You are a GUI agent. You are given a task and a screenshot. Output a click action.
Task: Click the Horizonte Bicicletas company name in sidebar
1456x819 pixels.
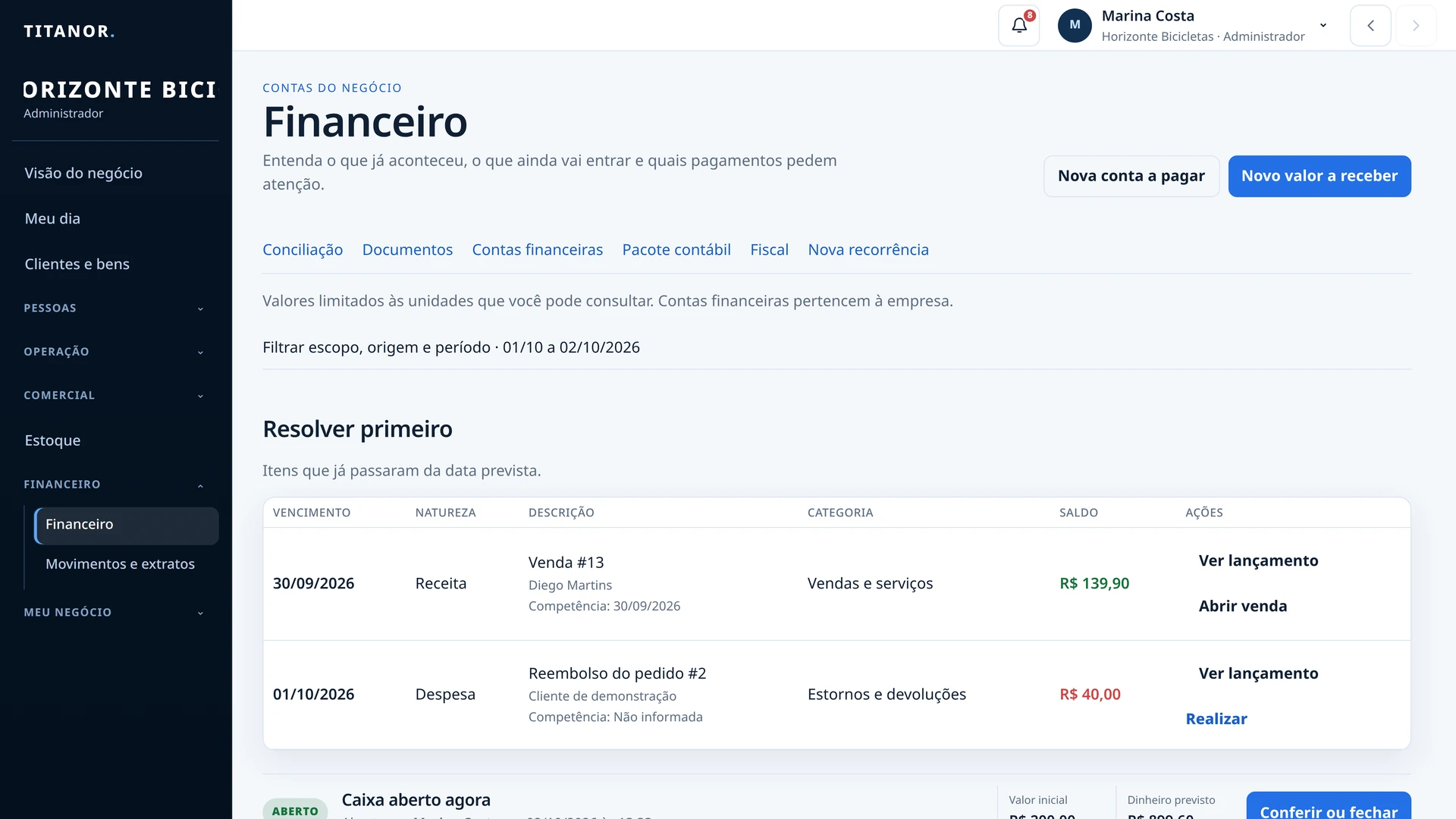pyautogui.click(x=121, y=89)
